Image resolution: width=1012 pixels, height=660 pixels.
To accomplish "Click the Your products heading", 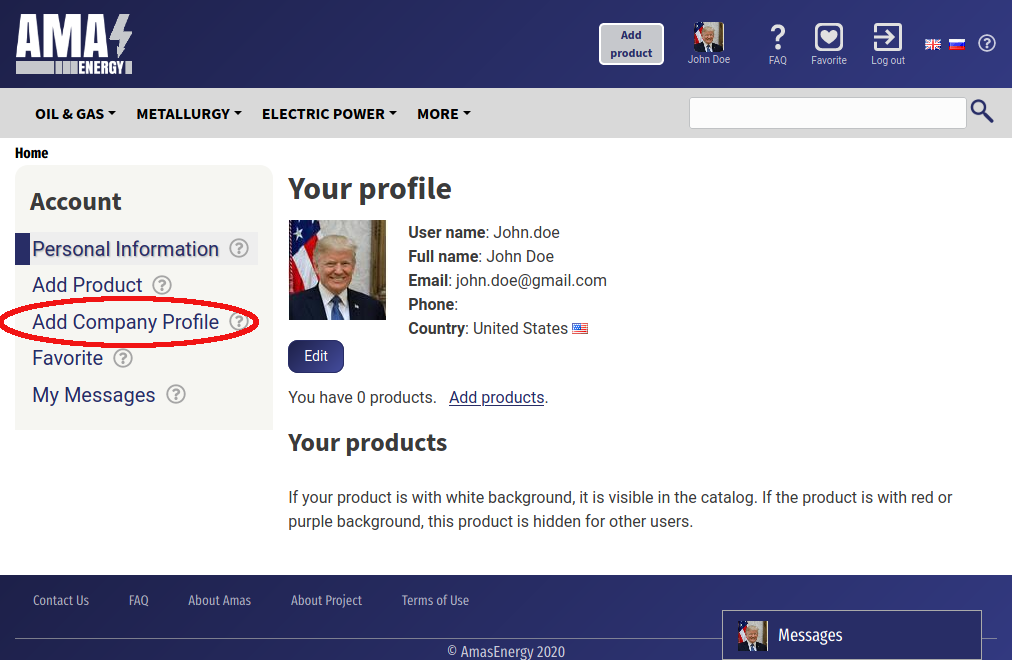I will (x=367, y=443).
